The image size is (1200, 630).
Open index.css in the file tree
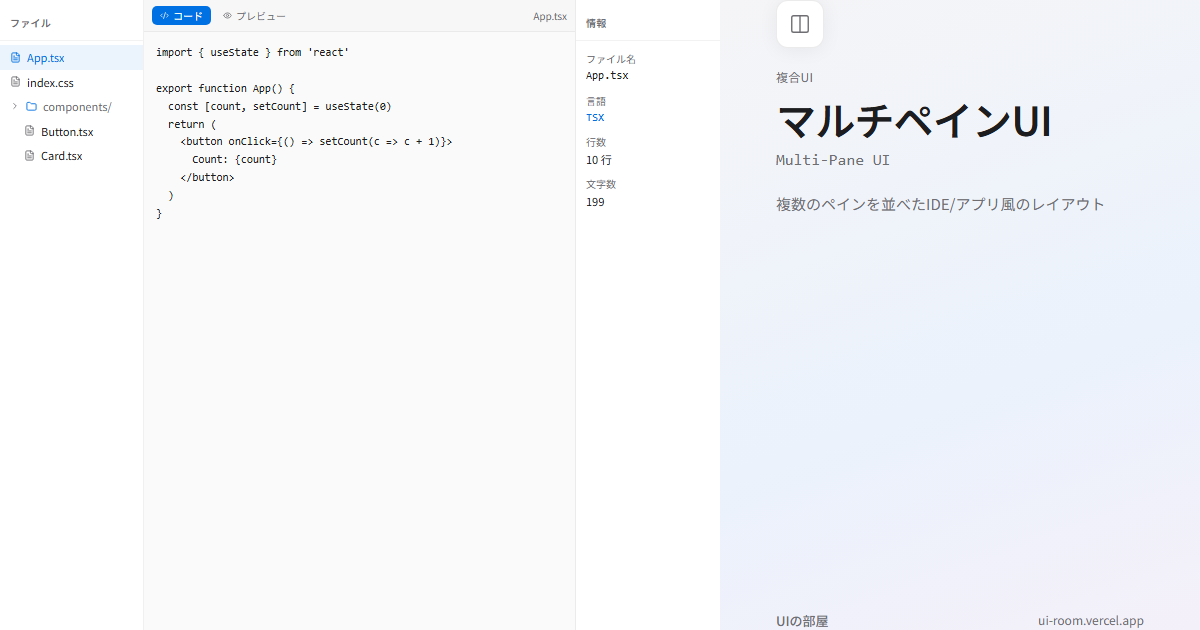pos(71,83)
